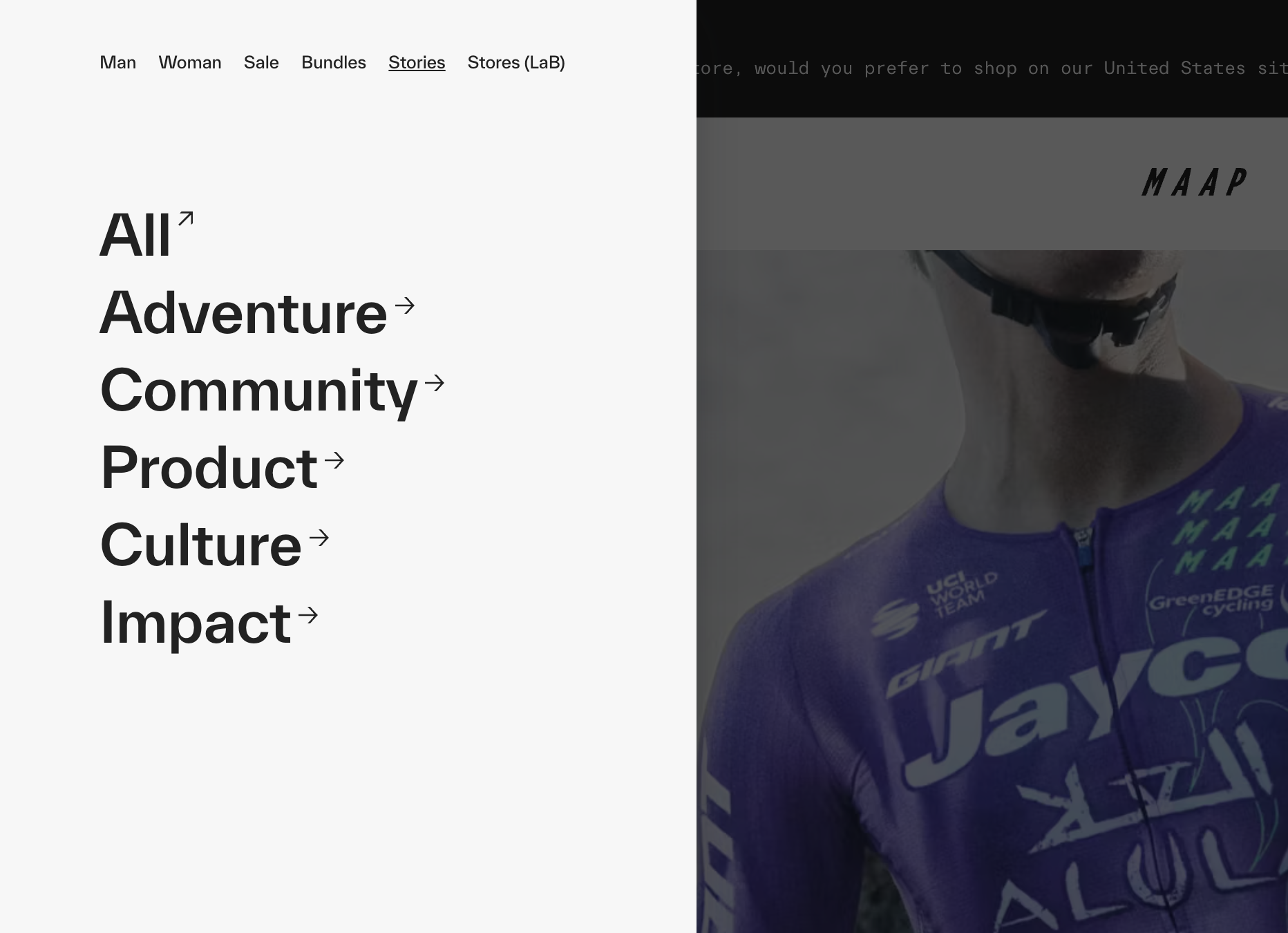Image resolution: width=1288 pixels, height=933 pixels.
Task: Click the arrow icon next to Adventure
Action: click(404, 305)
